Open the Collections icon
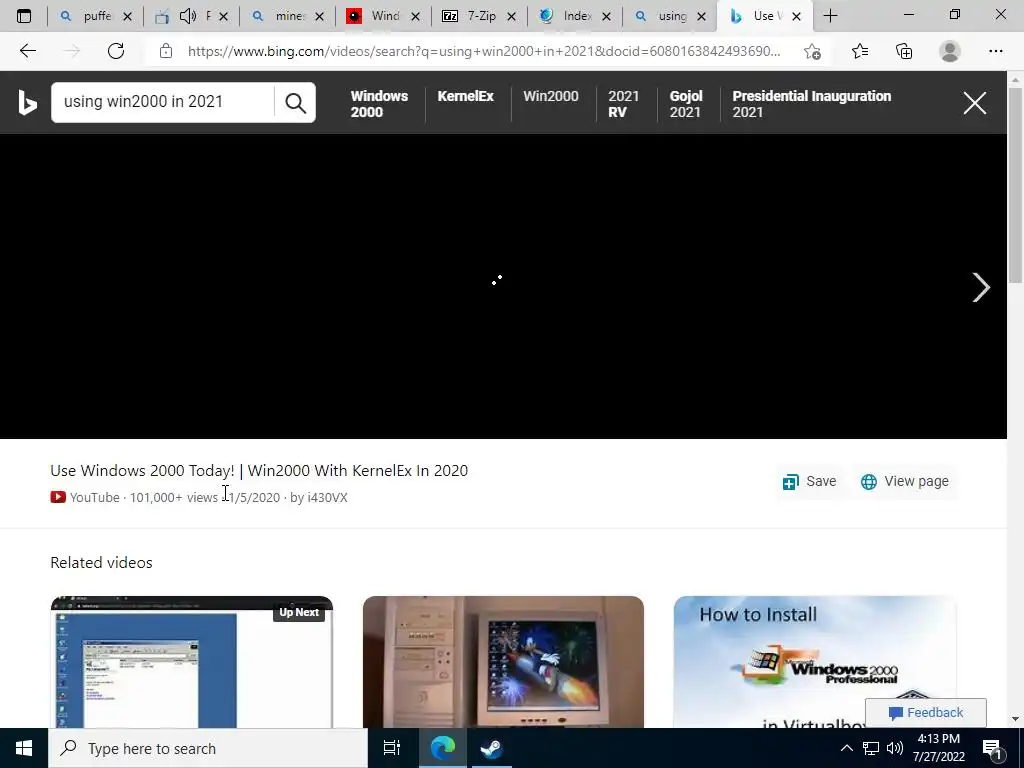Screen dimensions: 1024x768 point(904,51)
